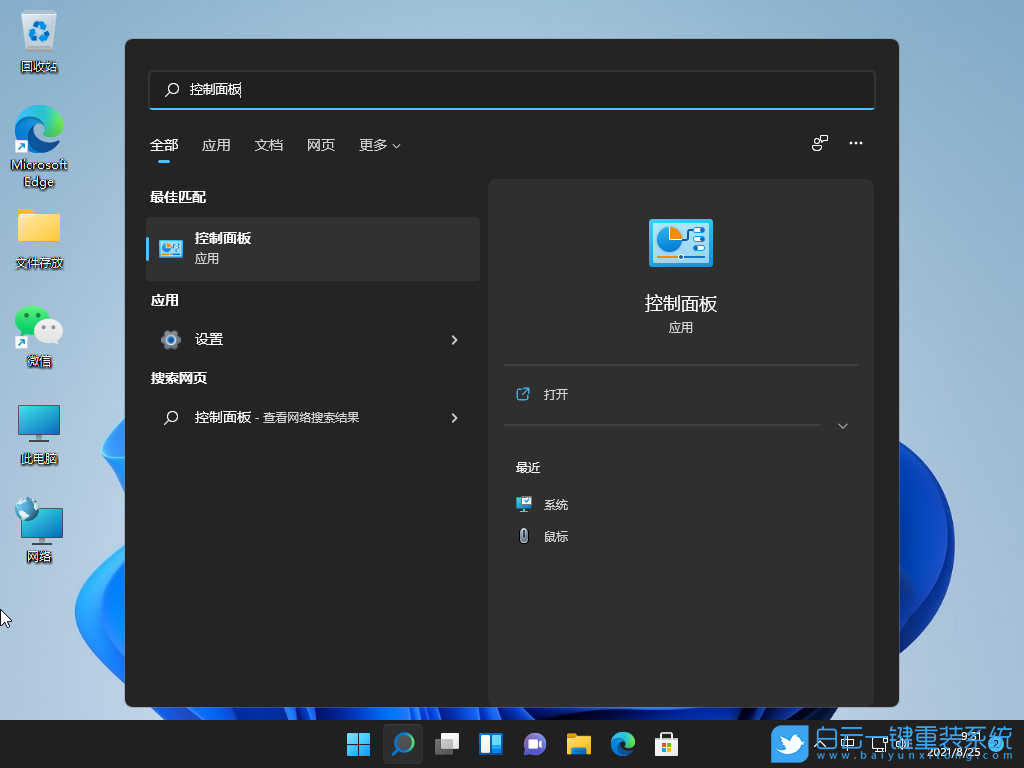Open 鼠标 under the 最近 section

tap(555, 536)
